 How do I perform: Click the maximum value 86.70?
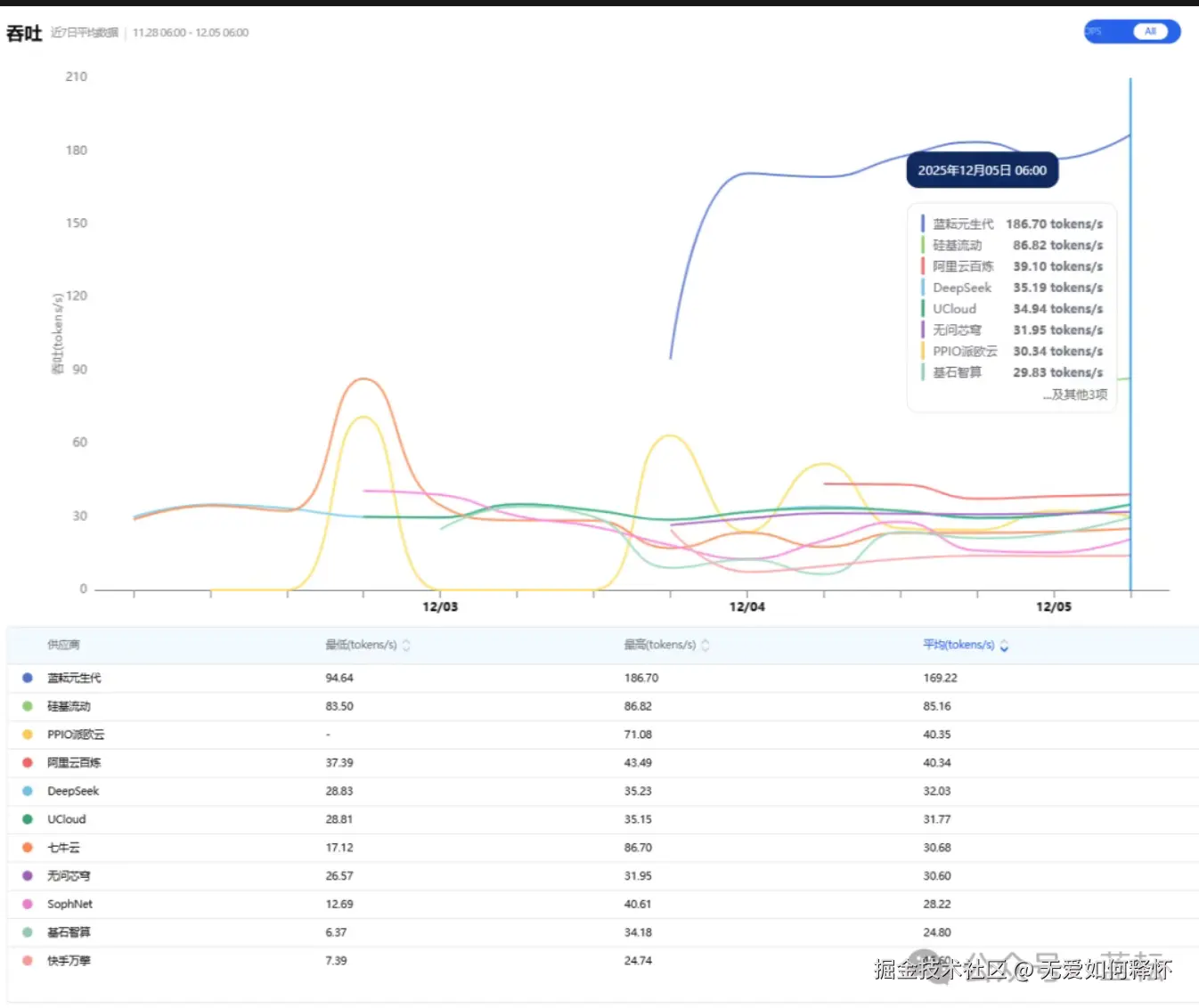coord(638,848)
